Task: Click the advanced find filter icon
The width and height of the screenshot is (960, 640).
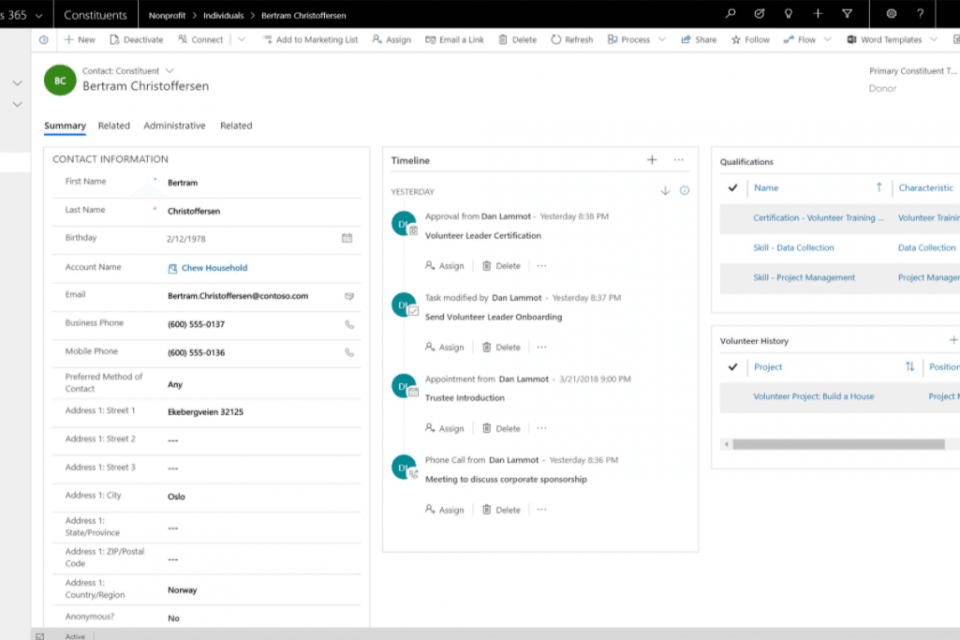Action: point(847,14)
